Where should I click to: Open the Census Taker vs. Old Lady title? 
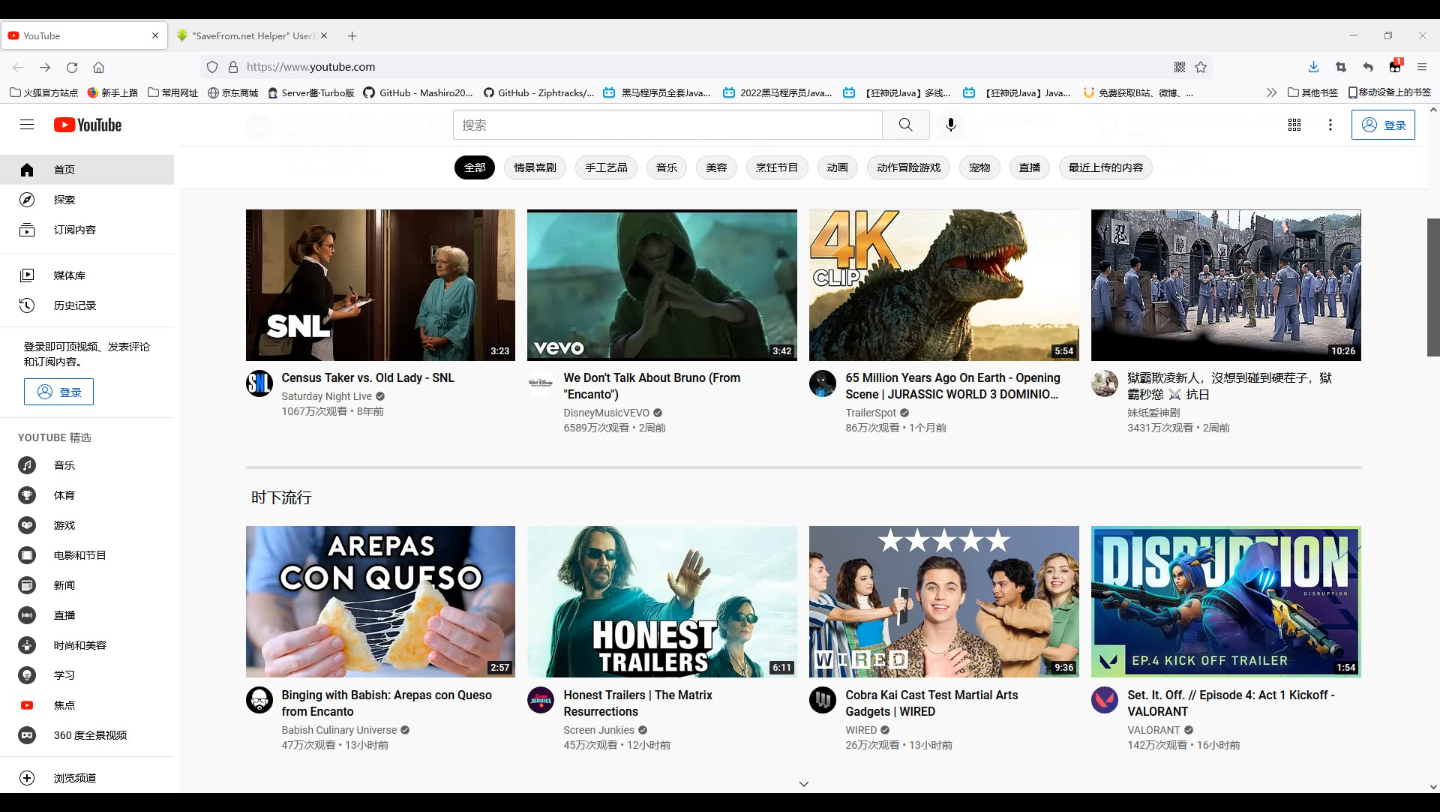(368, 378)
